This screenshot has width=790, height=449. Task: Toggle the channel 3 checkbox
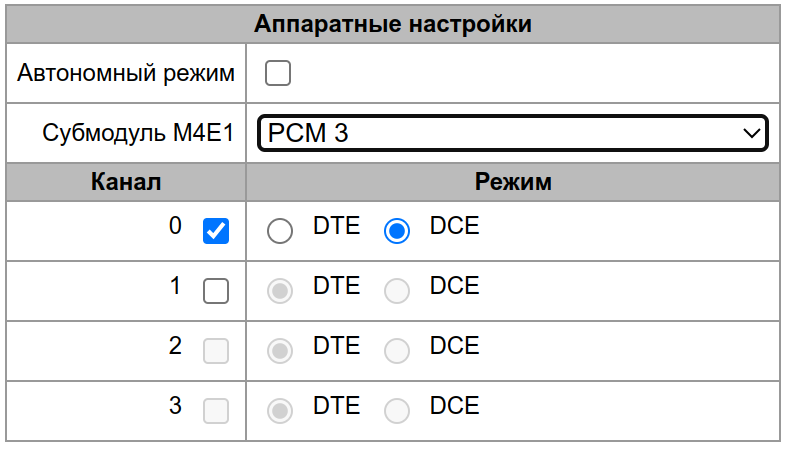(x=215, y=411)
